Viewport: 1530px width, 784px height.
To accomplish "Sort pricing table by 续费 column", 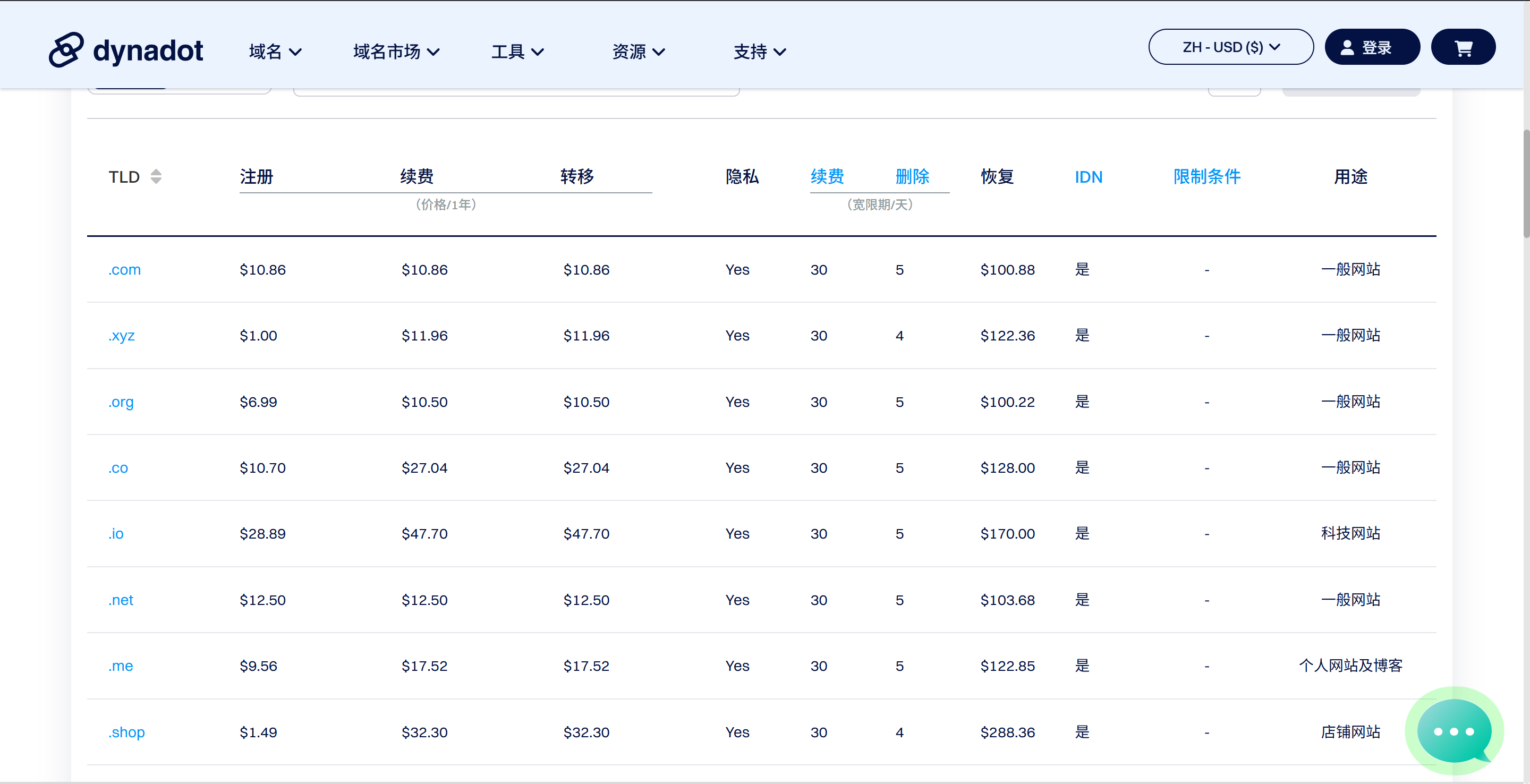I will tap(827, 176).
